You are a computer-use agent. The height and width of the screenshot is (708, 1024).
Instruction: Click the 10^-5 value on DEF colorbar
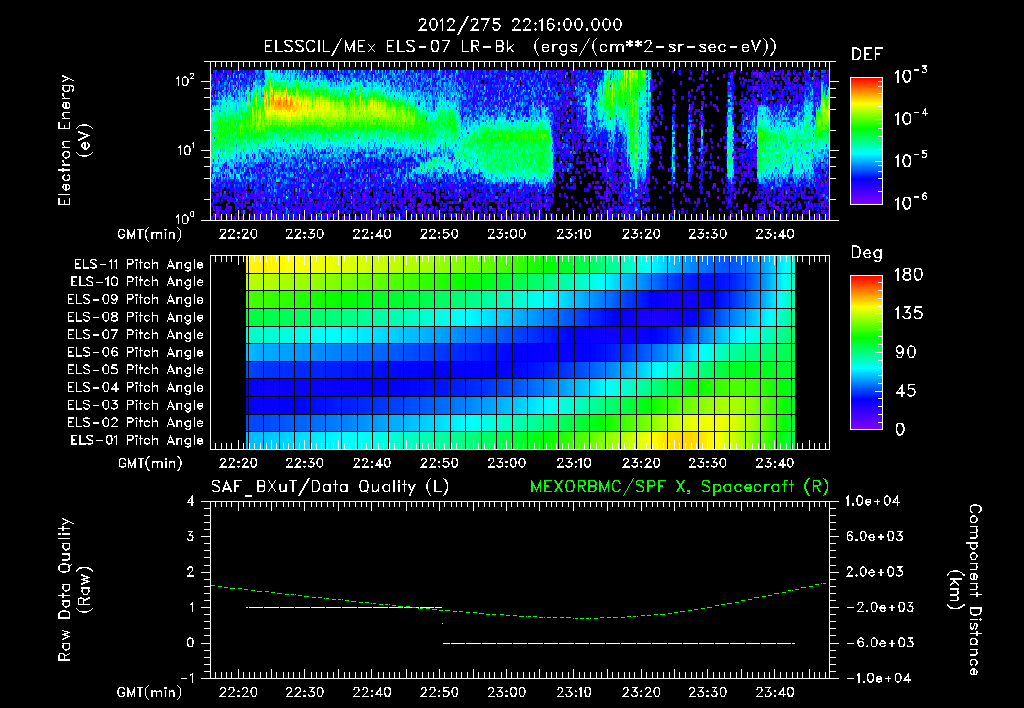point(910,160)
